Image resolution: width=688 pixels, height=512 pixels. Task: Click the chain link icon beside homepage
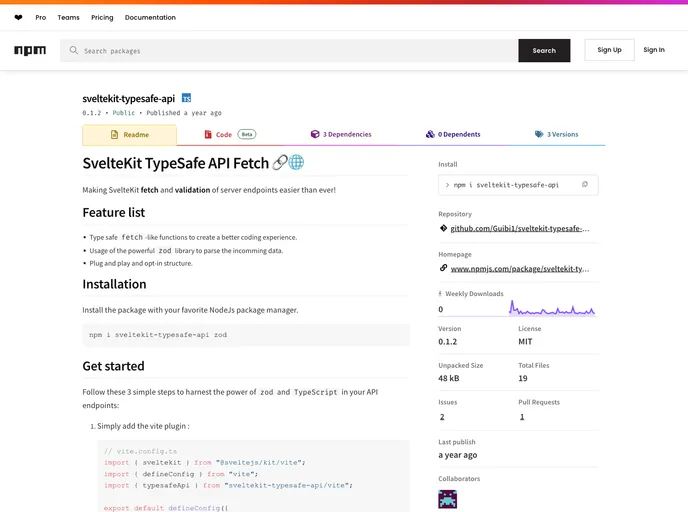443,268
